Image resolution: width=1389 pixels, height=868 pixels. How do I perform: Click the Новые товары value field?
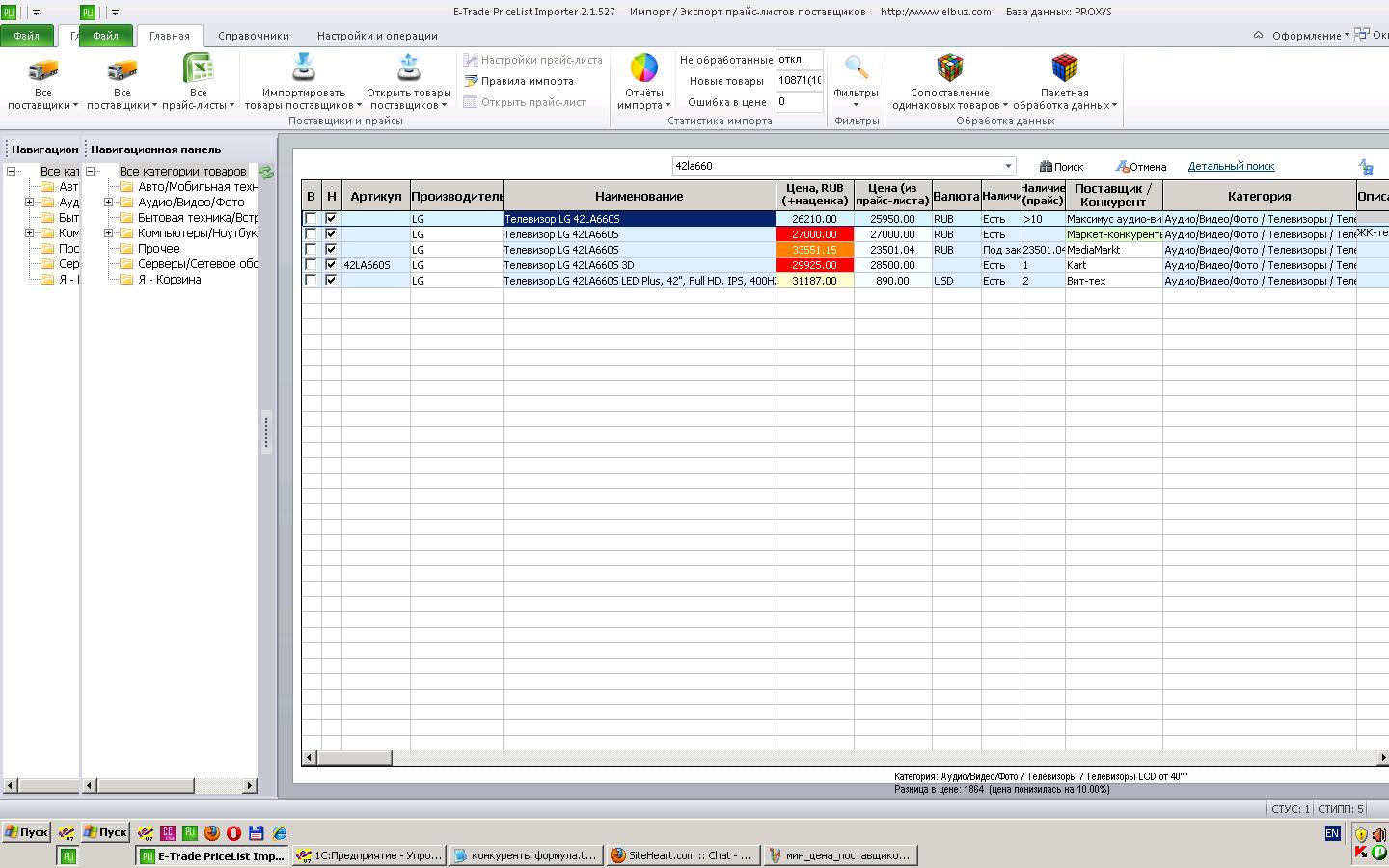point(800,81)
